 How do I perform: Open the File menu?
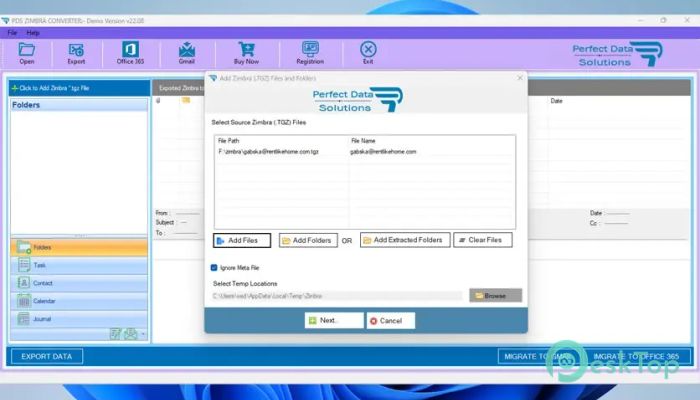[12, 33]
